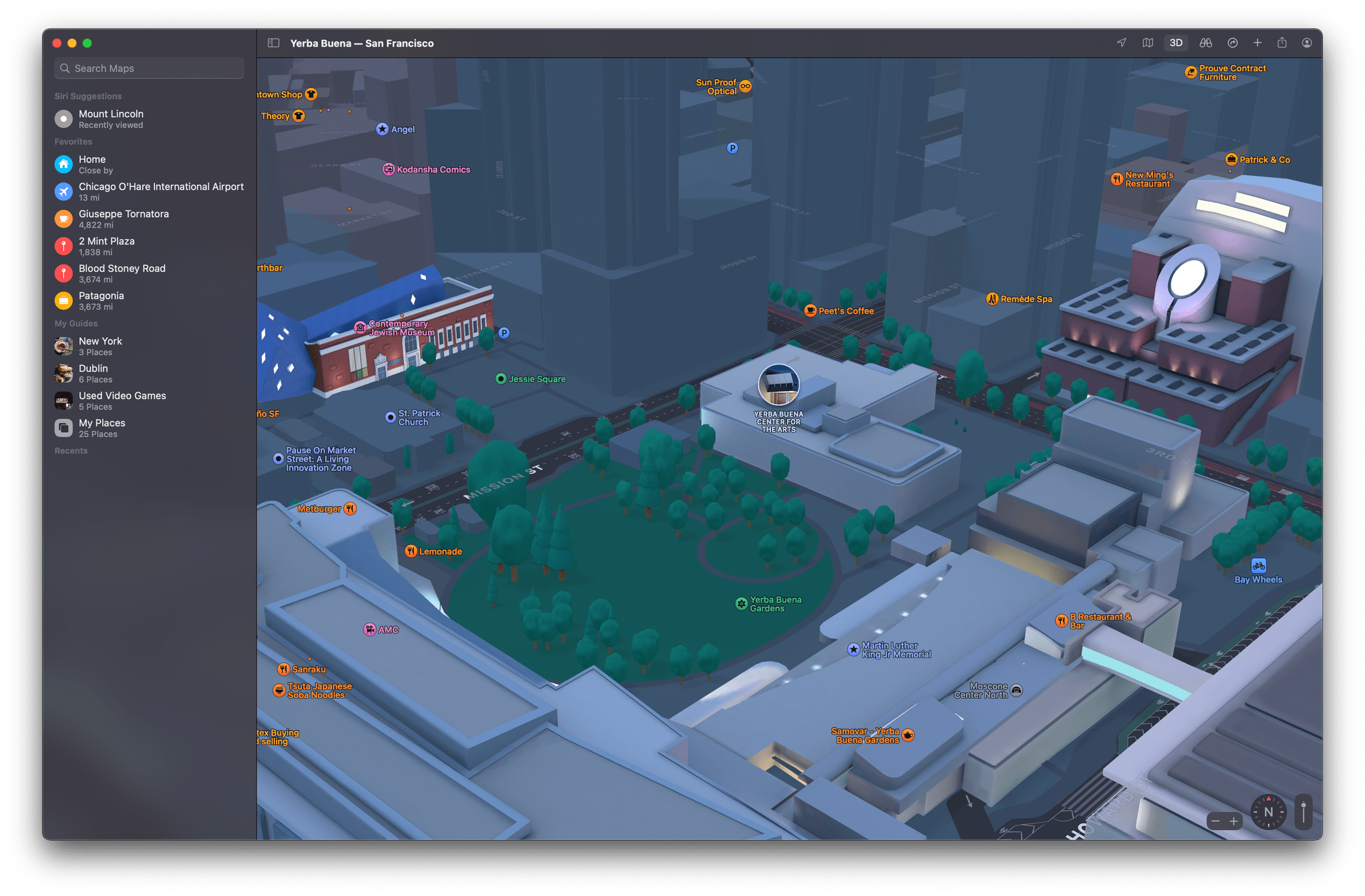
Task: Click the Bay Wheels bike share marker
Action: click(1258, 566)
